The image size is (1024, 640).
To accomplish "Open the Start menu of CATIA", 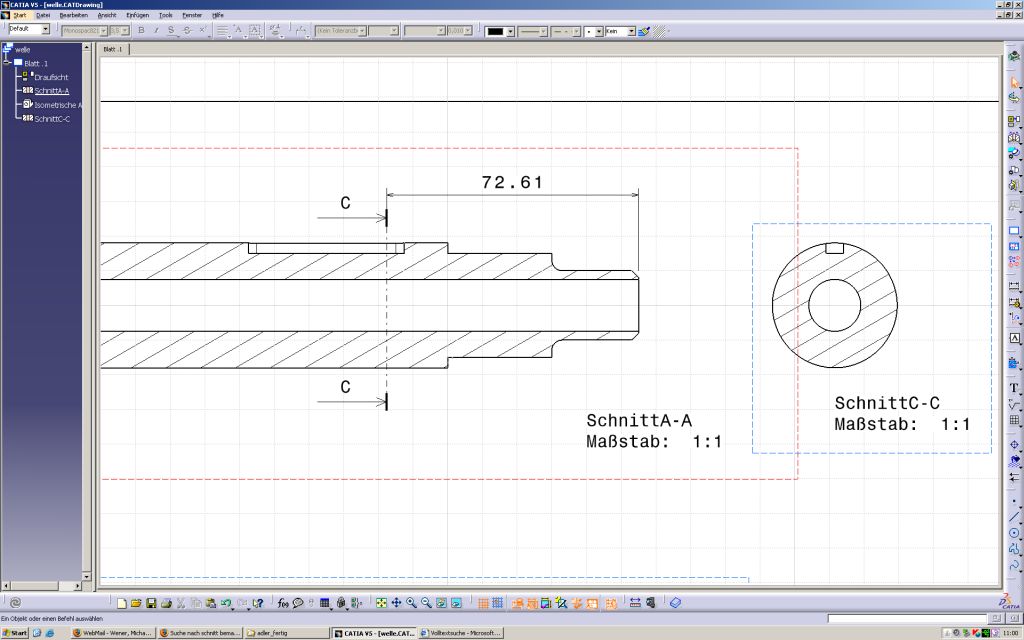I will tap(20, 15).
